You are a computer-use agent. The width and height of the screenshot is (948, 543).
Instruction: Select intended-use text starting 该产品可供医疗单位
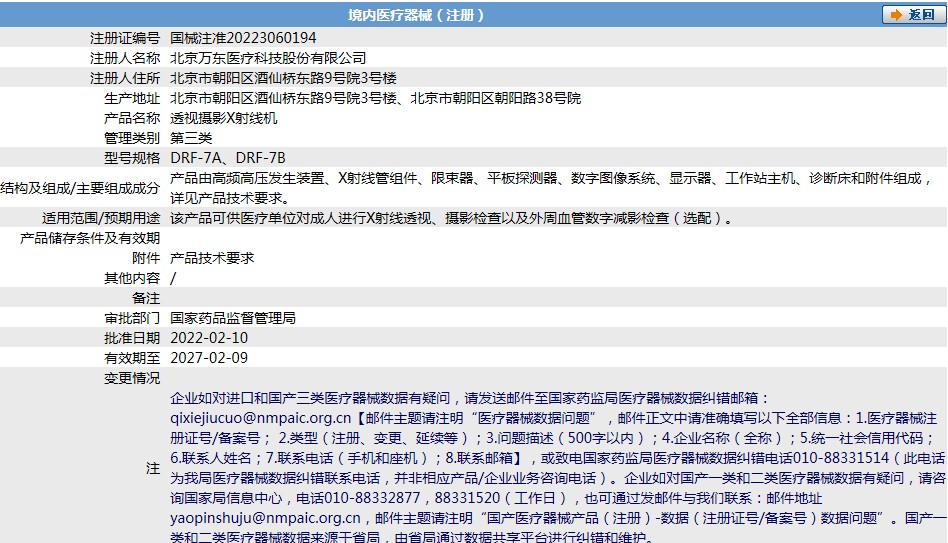click(451, 218)
